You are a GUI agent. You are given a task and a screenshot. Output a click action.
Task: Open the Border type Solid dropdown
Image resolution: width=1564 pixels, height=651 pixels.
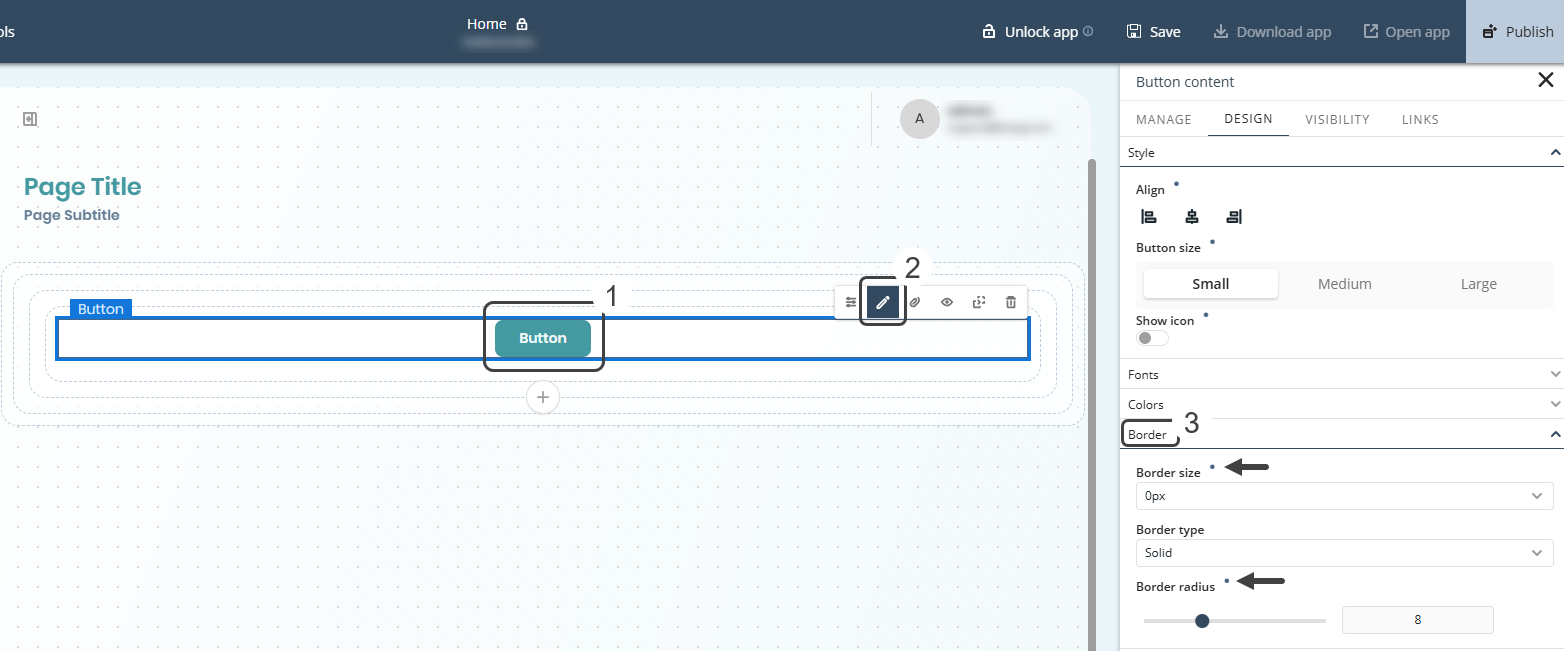tap(1344, 553)
